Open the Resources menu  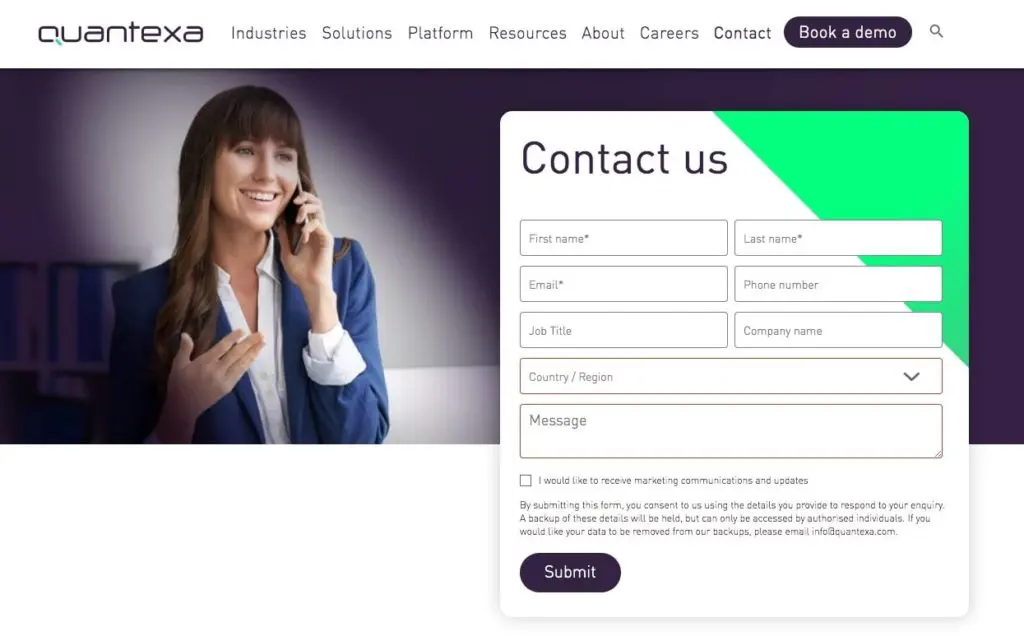pos(527,33)
